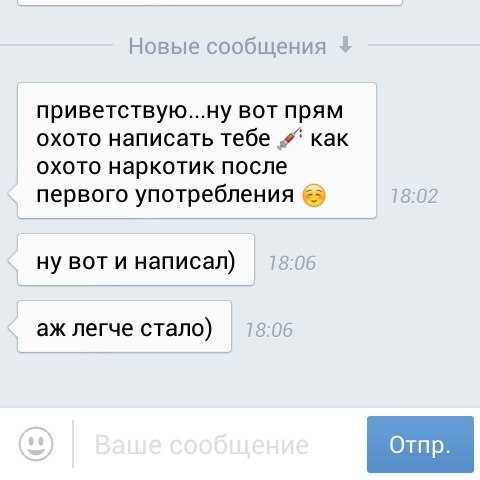Tap the blushing face emoji after употребления
The width and height of the screenshot is (480, 480).
point(314,195)
